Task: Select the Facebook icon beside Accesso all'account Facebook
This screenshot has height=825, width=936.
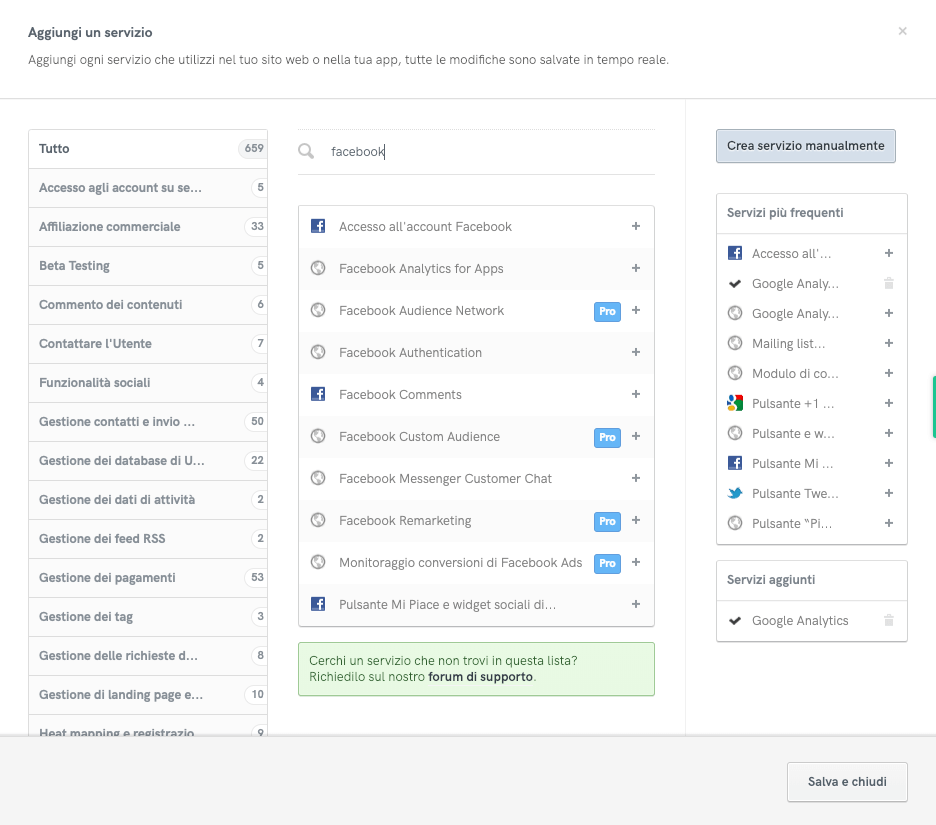Action: point(317,227)
